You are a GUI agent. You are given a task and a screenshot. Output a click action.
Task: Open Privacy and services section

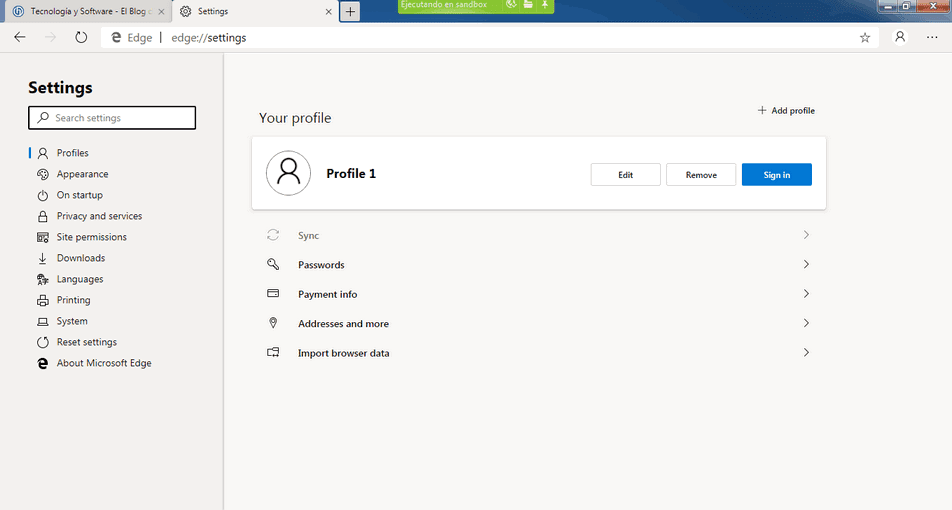99,216
